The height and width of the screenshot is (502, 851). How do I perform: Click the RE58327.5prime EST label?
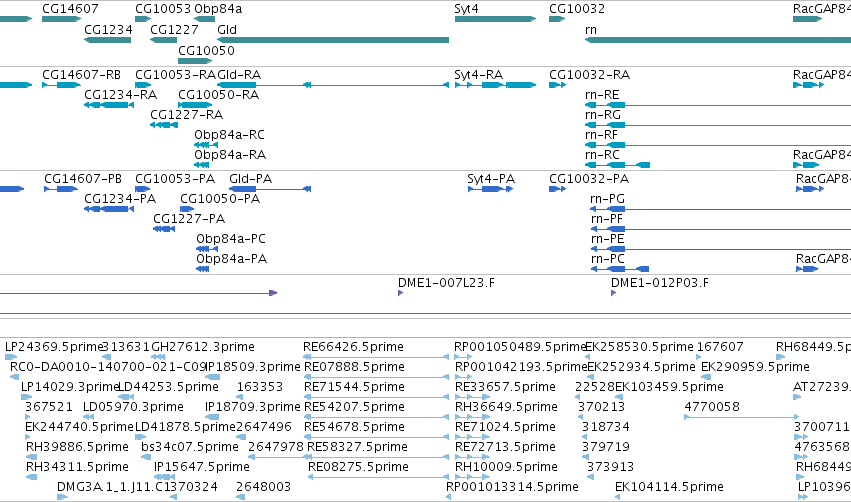point(357,448)
